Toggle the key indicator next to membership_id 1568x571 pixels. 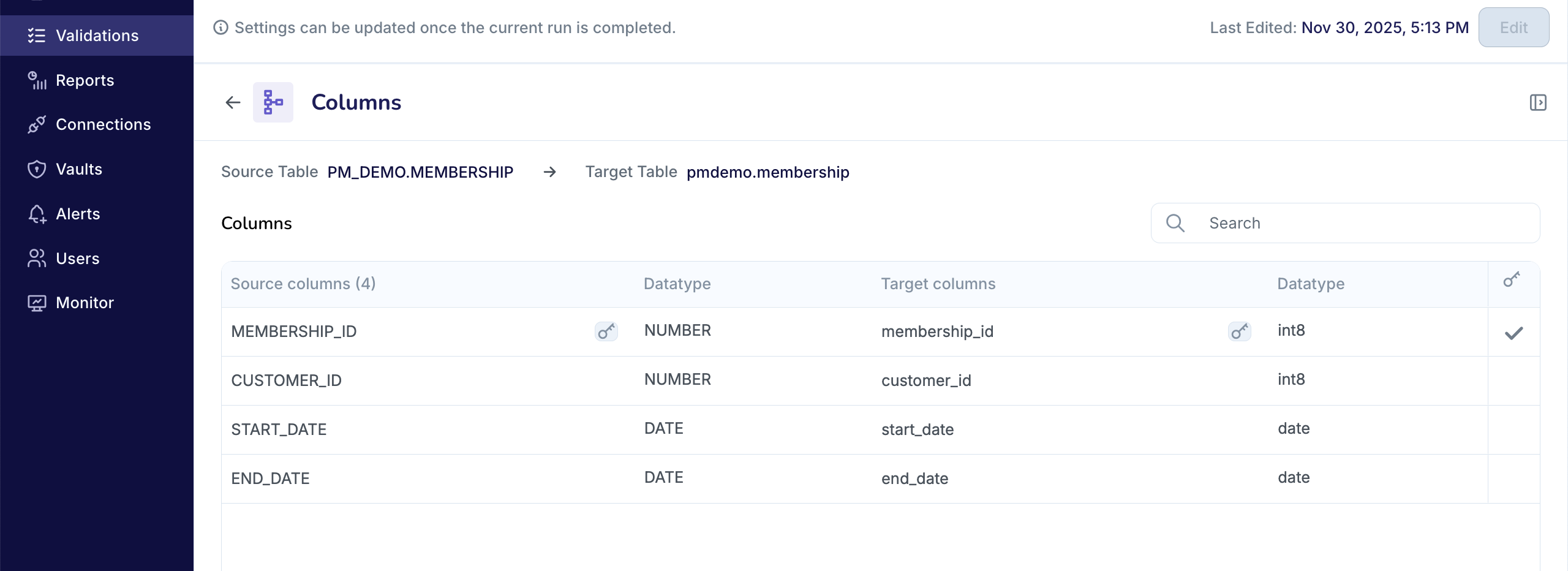(1239, 331)
